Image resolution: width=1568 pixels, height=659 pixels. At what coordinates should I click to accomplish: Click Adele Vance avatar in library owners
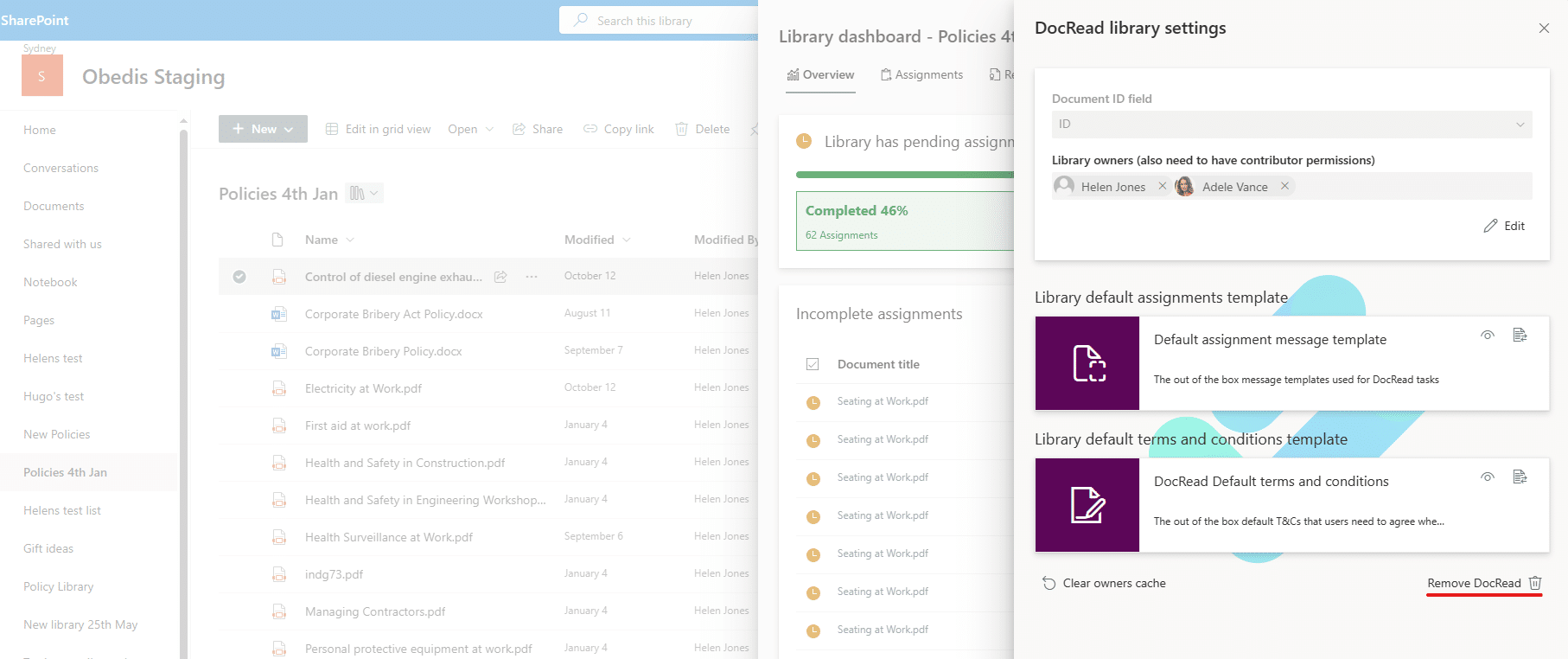(x=1185, y=186)
